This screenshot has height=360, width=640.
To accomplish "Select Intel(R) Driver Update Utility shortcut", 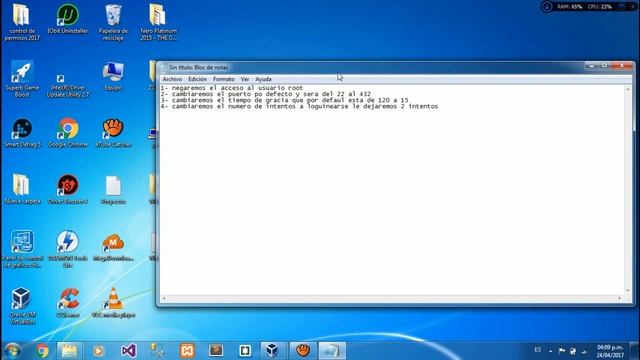I will tap(68, 86).
